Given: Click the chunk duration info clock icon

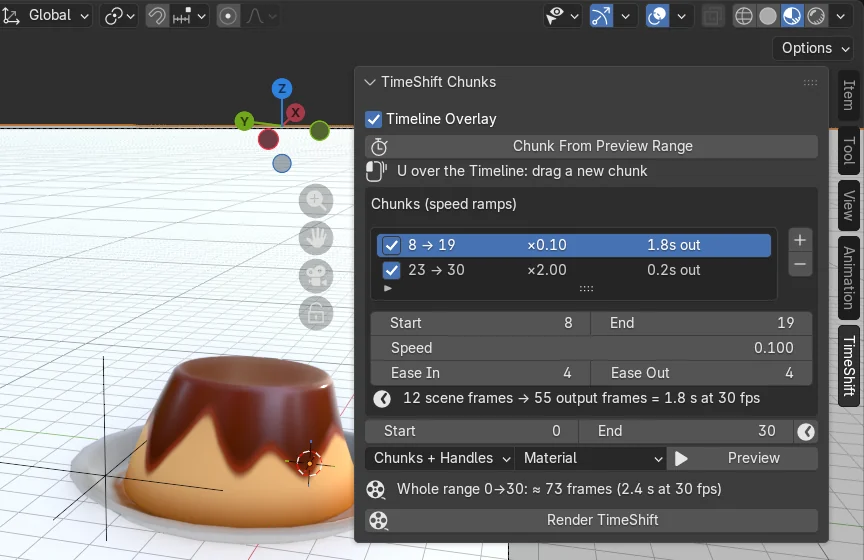Looking at the screenshot, I should click(x=382, y=399).
